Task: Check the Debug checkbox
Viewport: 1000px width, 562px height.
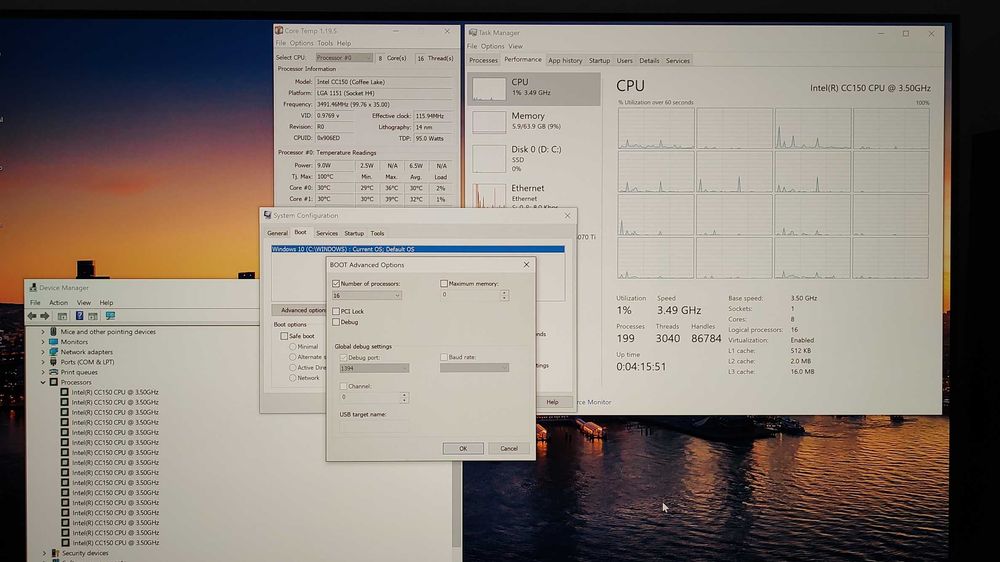Action: 336,322
